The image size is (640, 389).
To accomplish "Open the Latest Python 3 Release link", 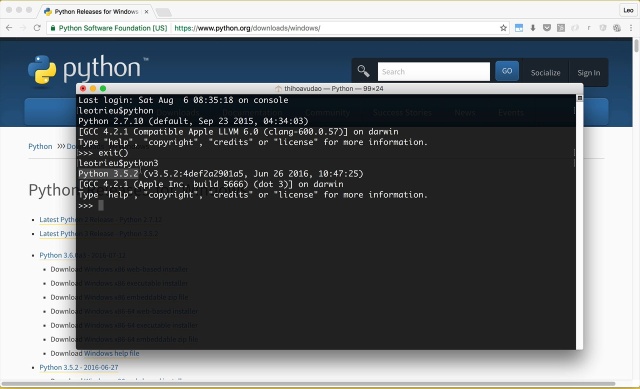I will click(x=98, y=233).
